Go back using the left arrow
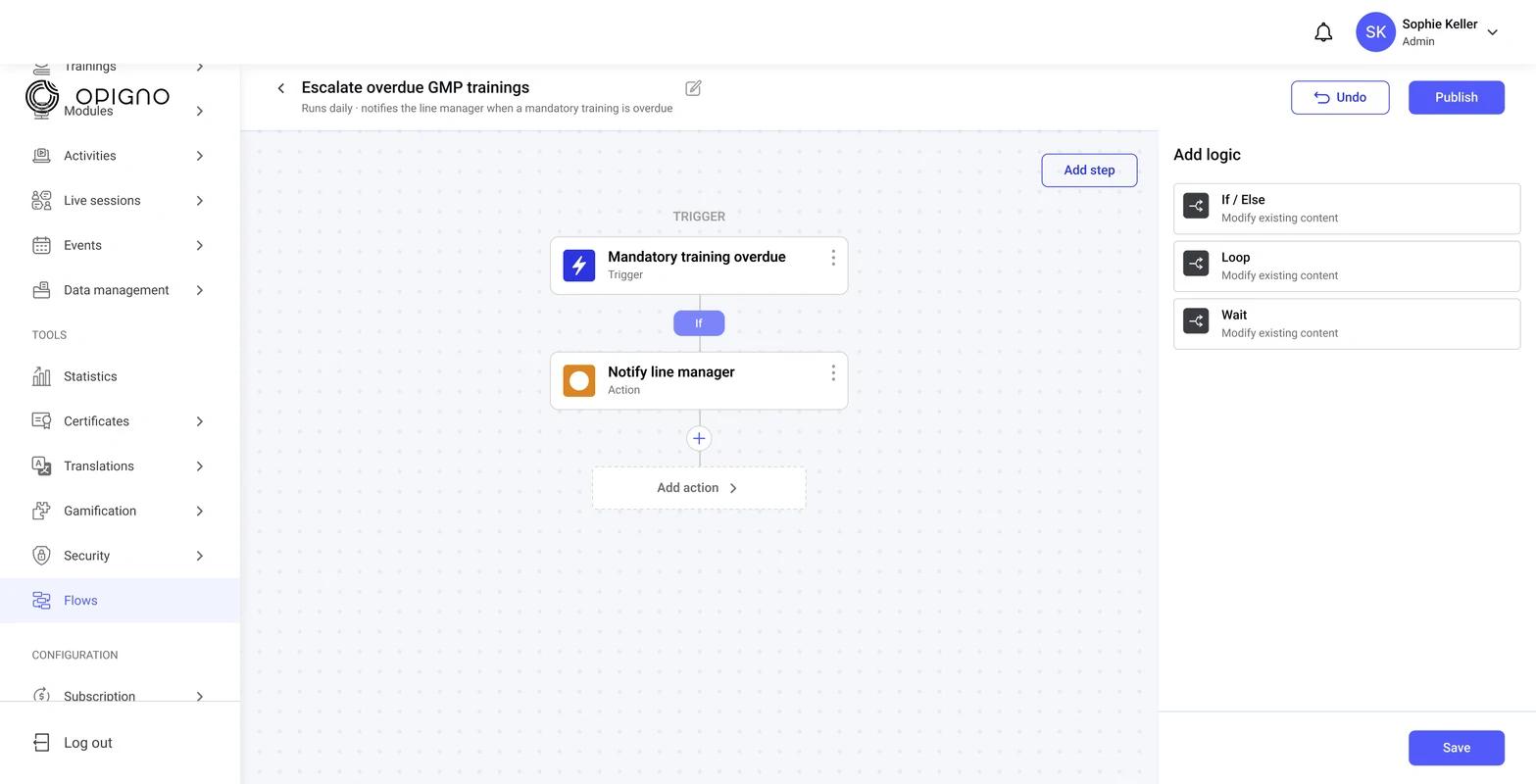Viewport: 1536px width, 784px height. (281, 88)
